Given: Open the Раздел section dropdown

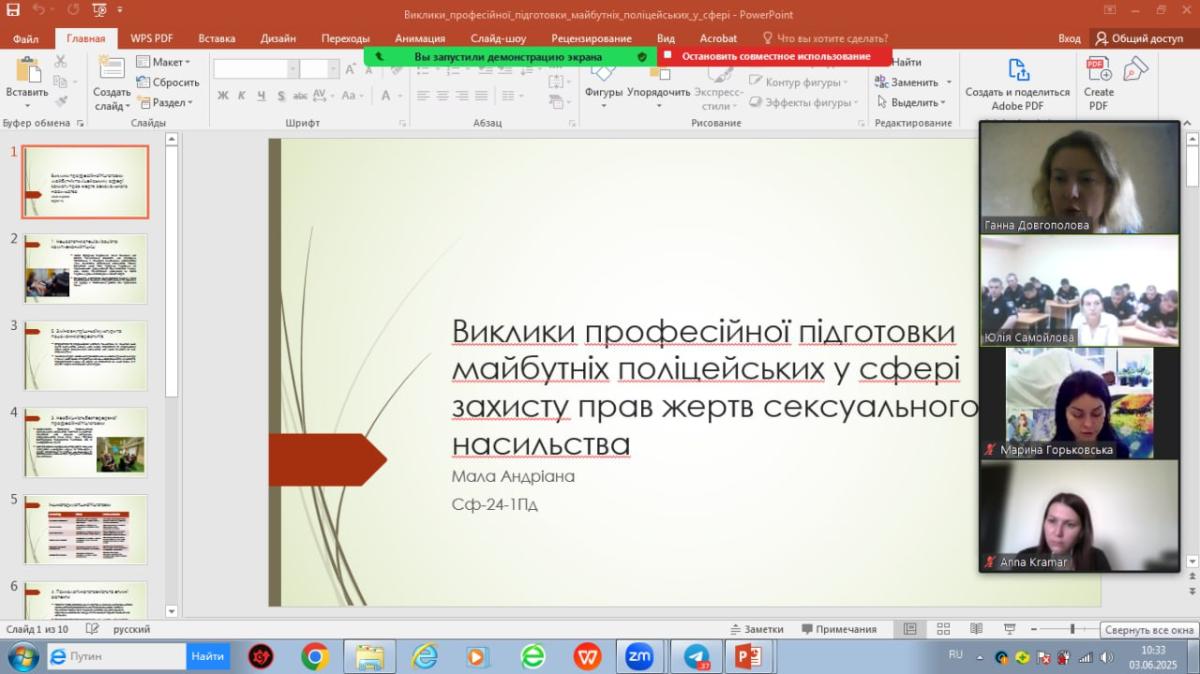Looking at the screenshot, I should pos(165,102).
